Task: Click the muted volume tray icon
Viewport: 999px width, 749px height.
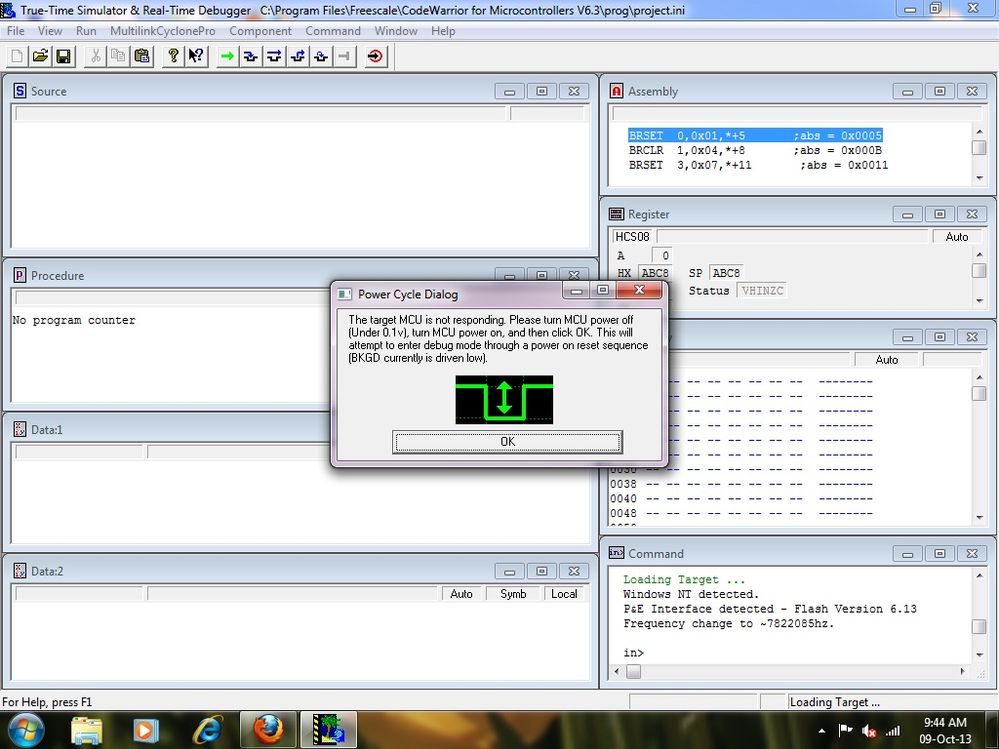Action: tap(869, 731)
